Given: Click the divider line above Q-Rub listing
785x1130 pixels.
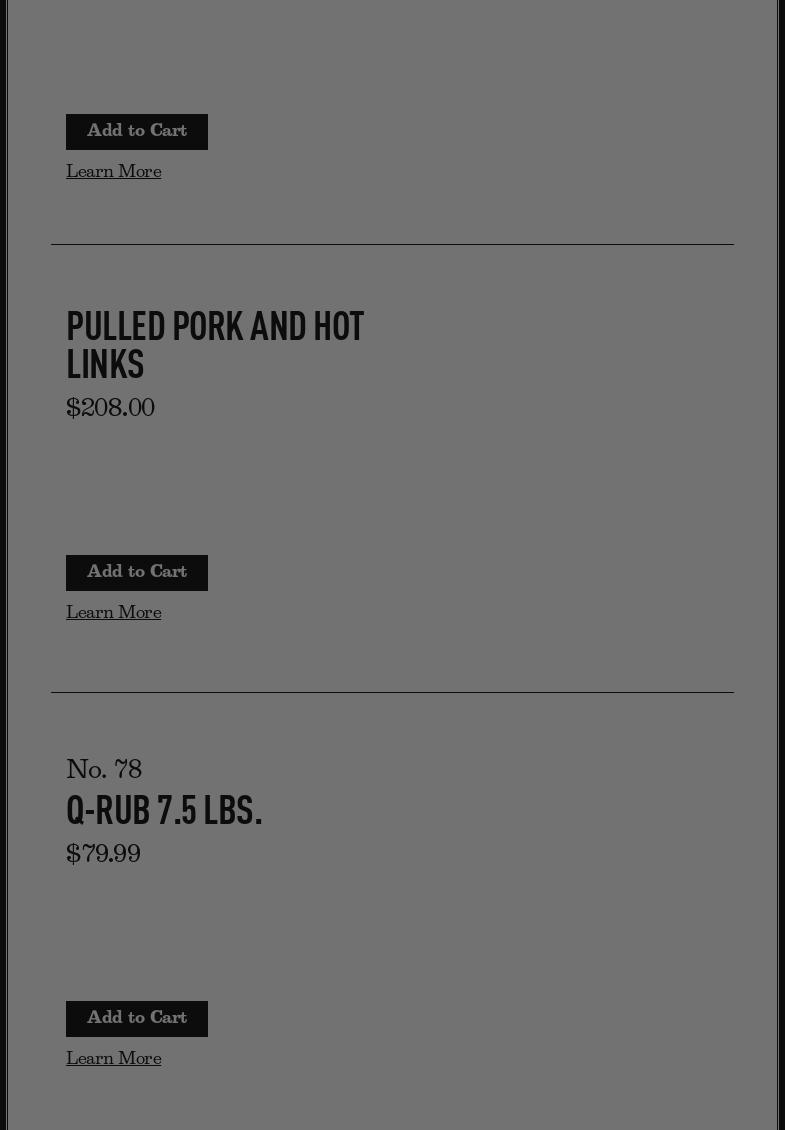Looking at the screenshot, I should (x=392, y=692).
